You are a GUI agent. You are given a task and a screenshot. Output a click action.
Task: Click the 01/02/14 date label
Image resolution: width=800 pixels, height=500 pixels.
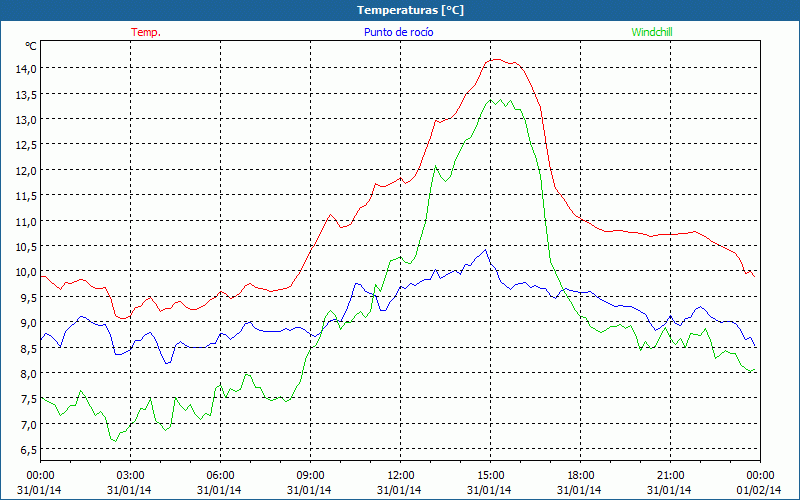point(759,490)
